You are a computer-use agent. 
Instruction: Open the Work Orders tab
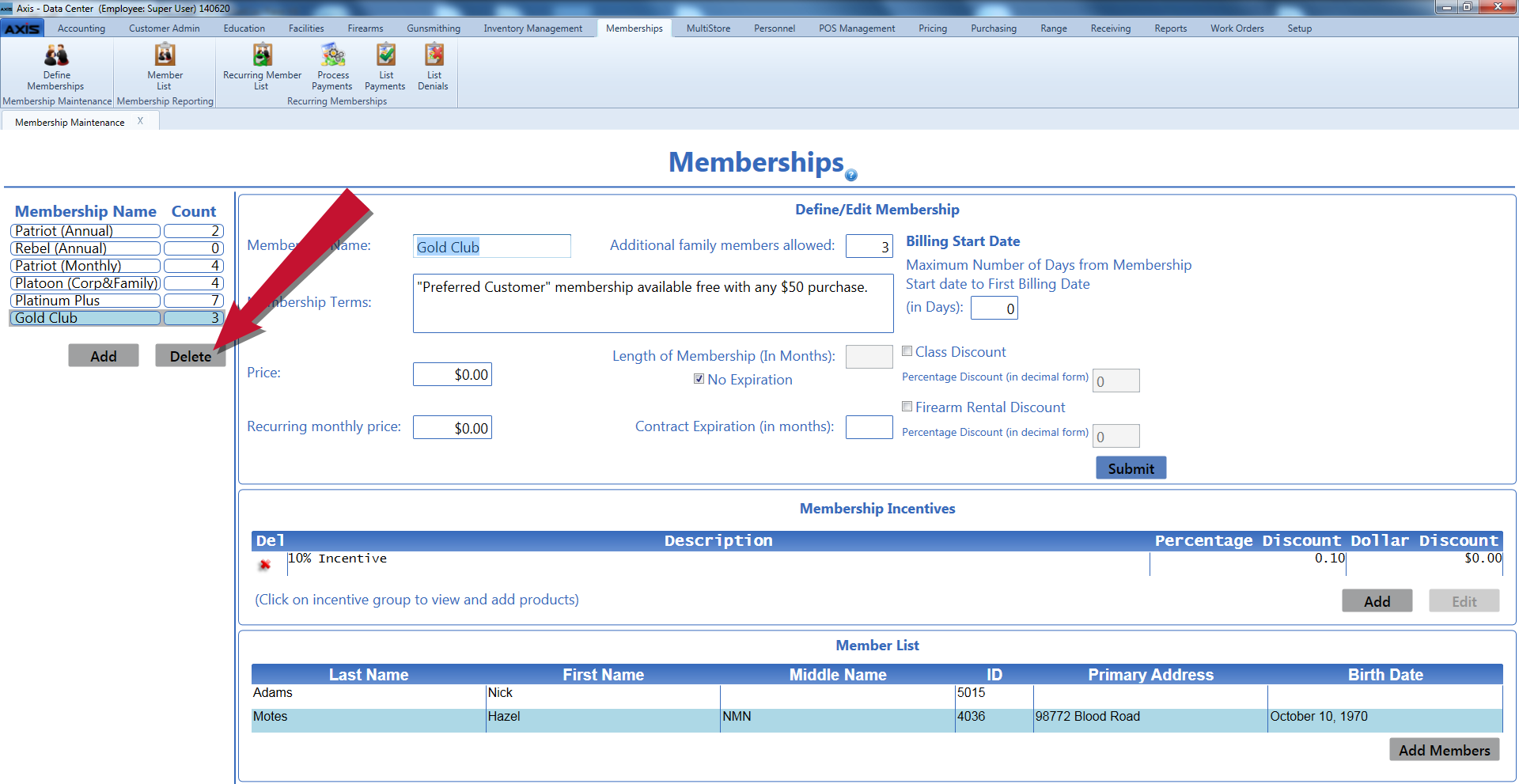point(1237,28)
